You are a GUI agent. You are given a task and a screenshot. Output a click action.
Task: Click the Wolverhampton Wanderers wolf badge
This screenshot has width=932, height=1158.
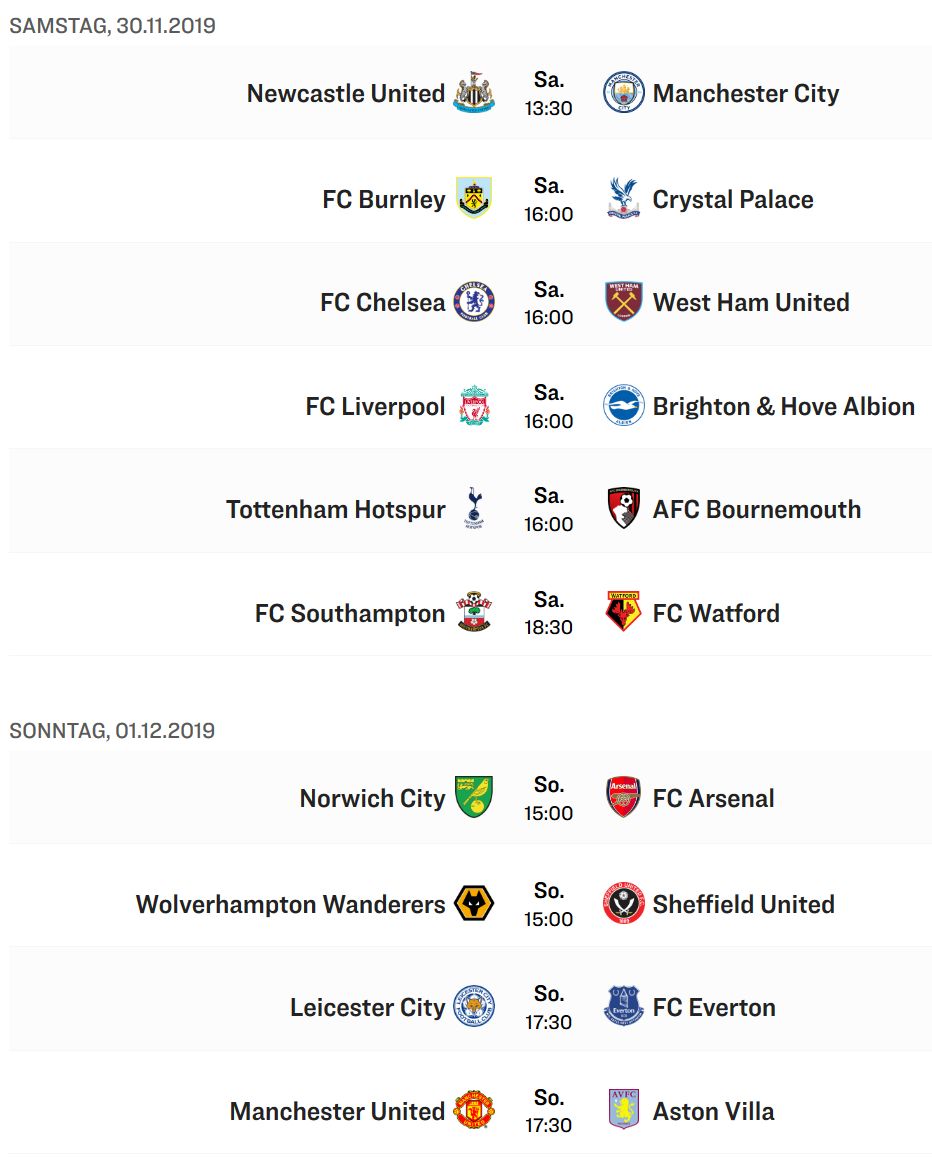[473, 903]
